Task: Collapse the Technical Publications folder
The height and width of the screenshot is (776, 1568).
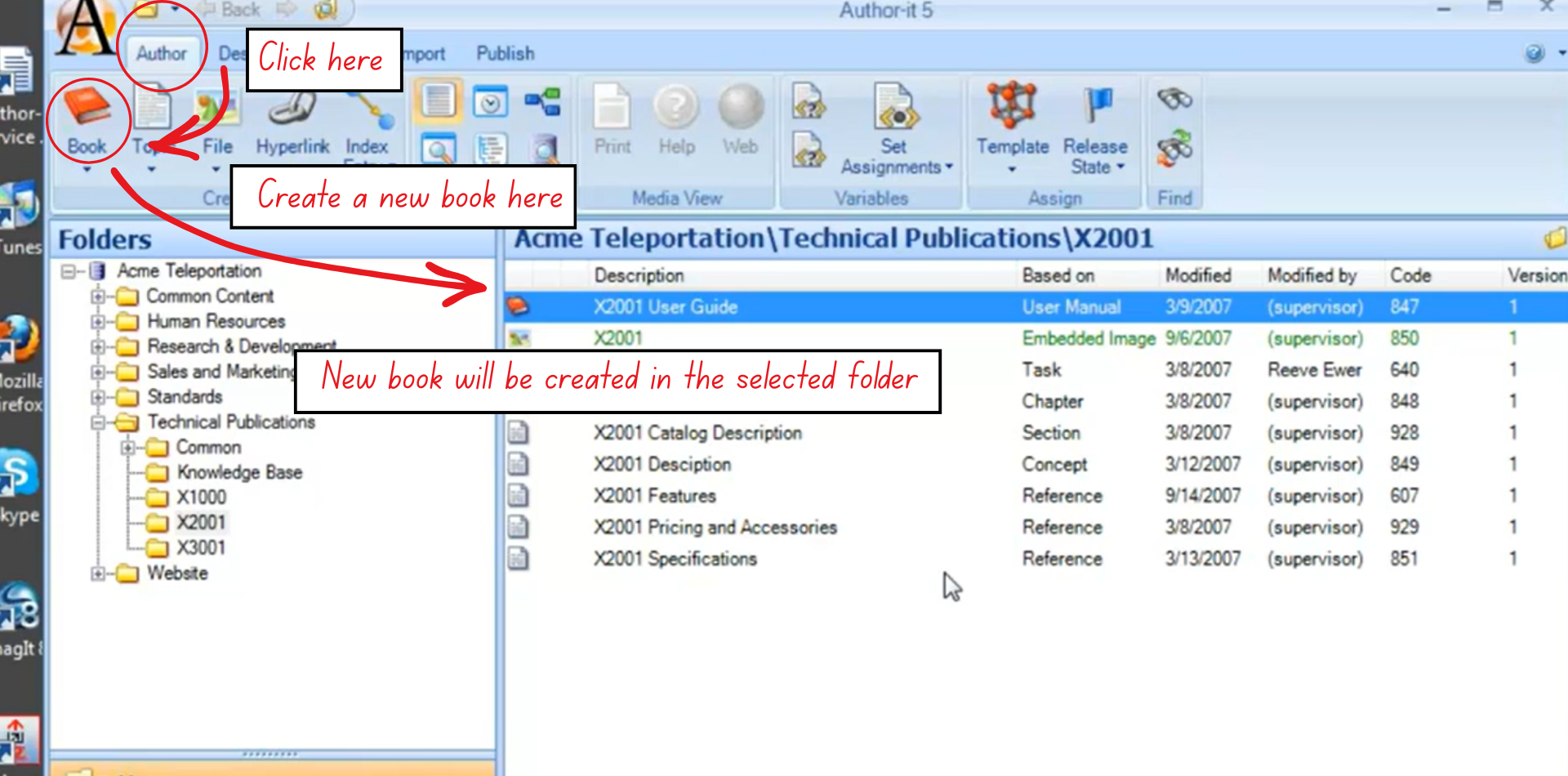Action: click(98, 422)
